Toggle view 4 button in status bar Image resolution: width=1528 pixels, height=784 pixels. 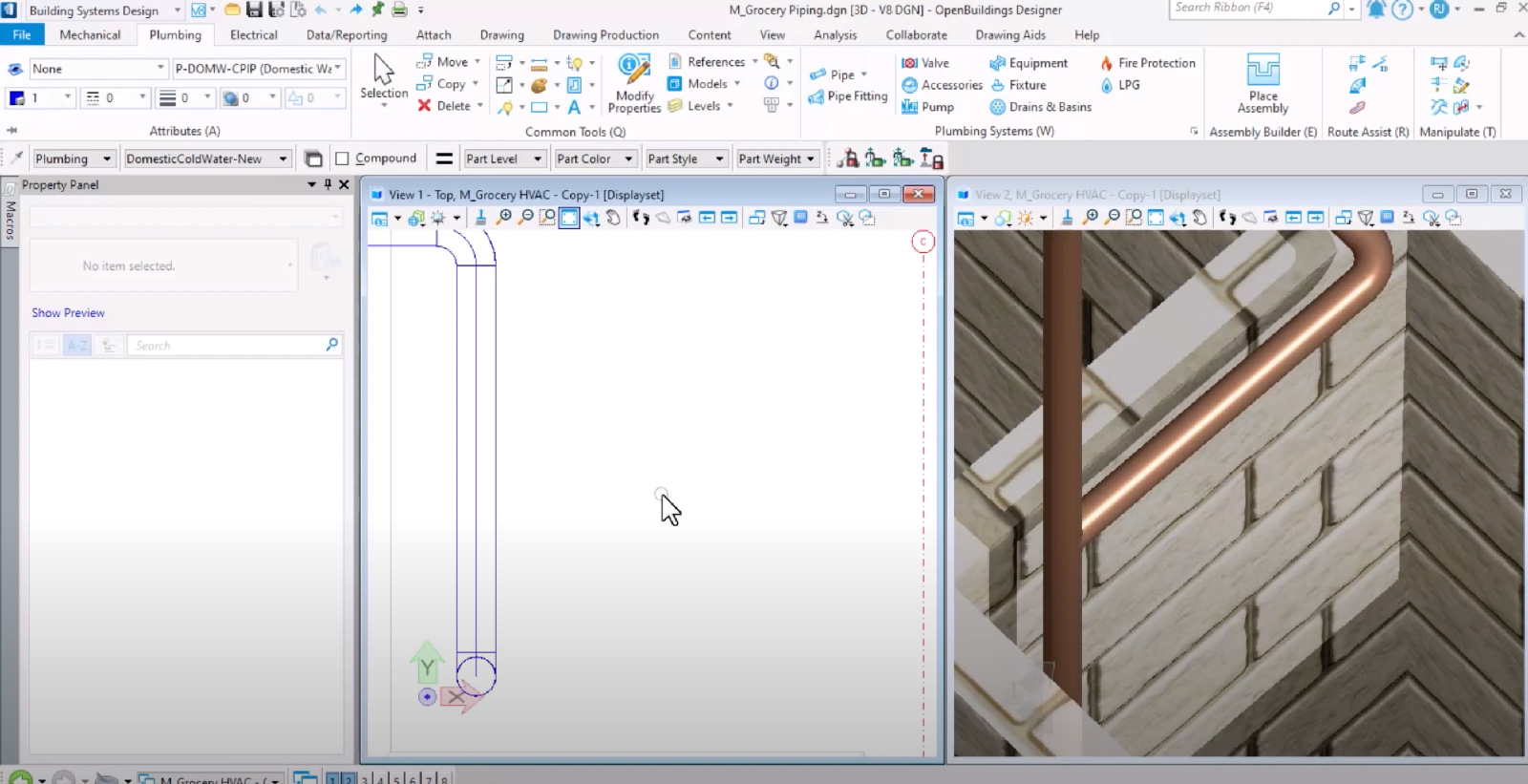pos(381,779)
